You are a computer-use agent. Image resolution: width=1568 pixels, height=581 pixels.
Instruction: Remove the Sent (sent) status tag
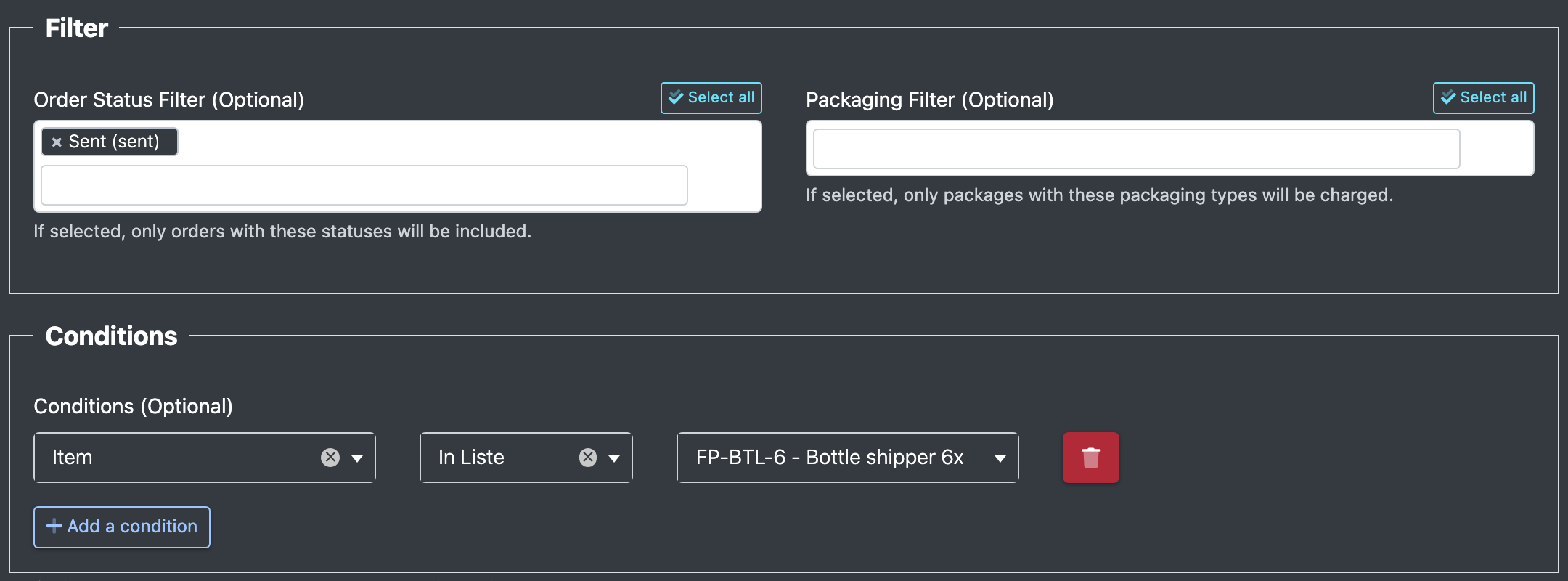tap(57, 142)
